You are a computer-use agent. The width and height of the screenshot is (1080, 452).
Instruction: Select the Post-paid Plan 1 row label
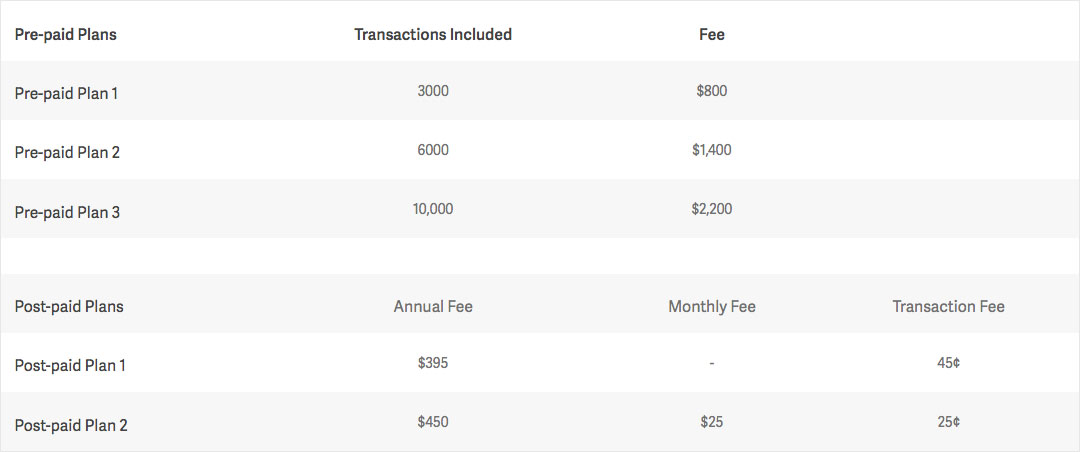tap(70, 365)
